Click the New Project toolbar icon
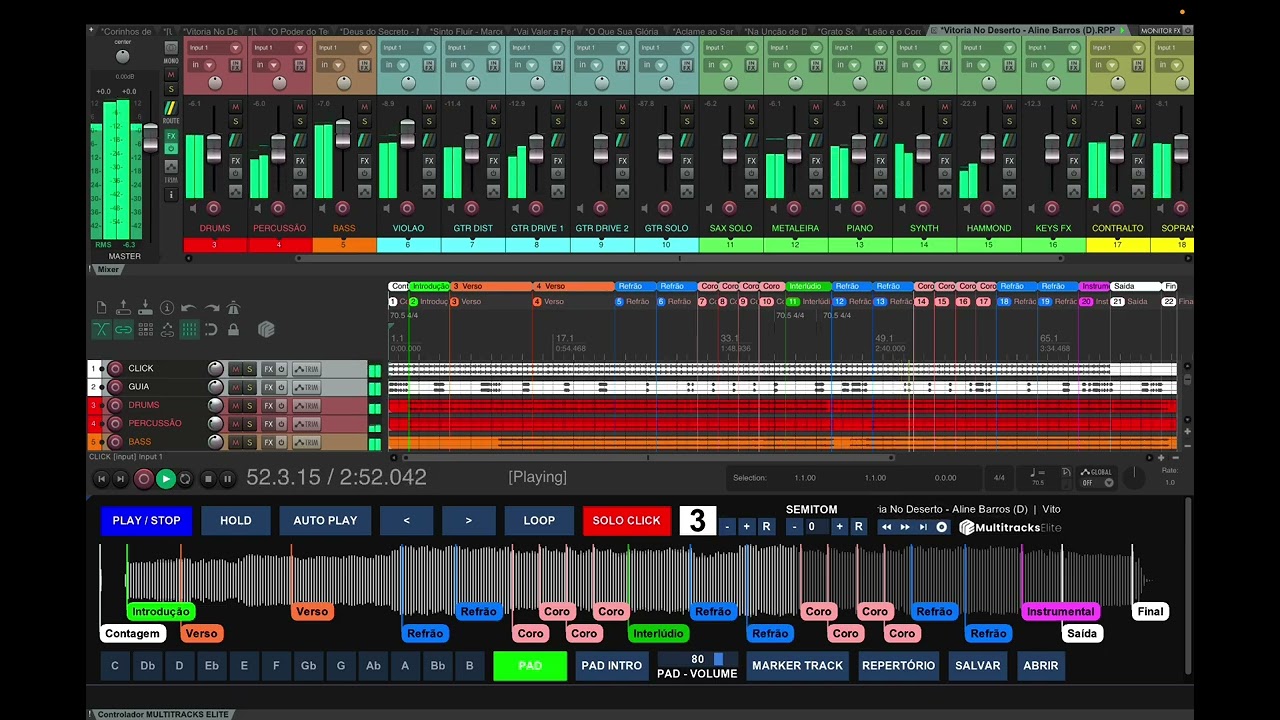 (x=101, y=308)
